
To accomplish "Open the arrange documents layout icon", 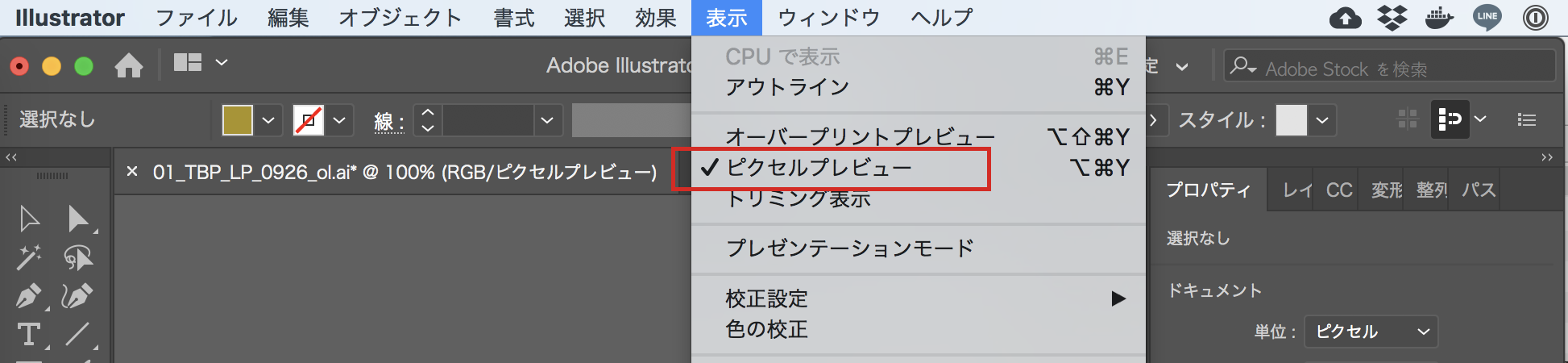I will point(188,63).
